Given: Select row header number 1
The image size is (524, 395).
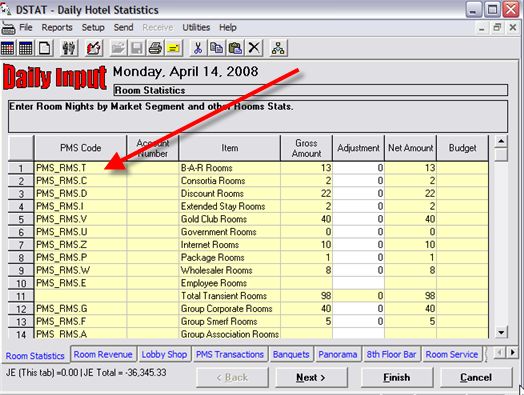Looking at the screenshot, I should [21, 168].
